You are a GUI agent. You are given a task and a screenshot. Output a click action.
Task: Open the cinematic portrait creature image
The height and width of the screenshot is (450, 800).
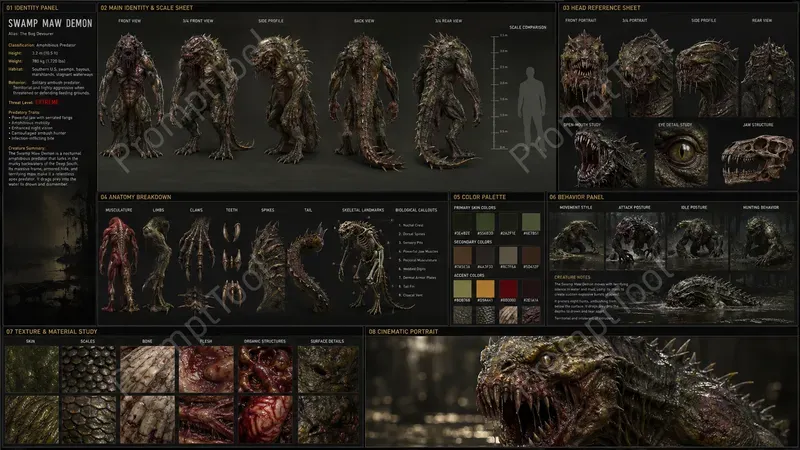(582, 391)
